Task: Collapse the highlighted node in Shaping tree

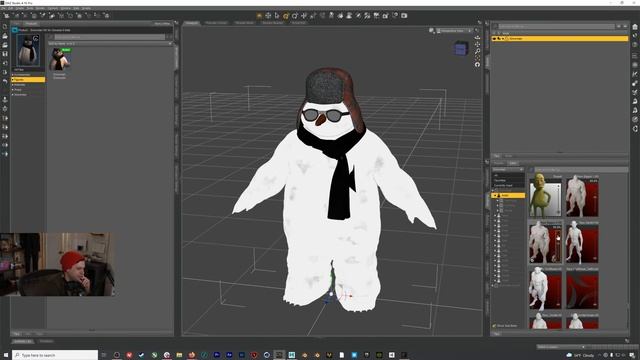Action: (x=495, y=196)
